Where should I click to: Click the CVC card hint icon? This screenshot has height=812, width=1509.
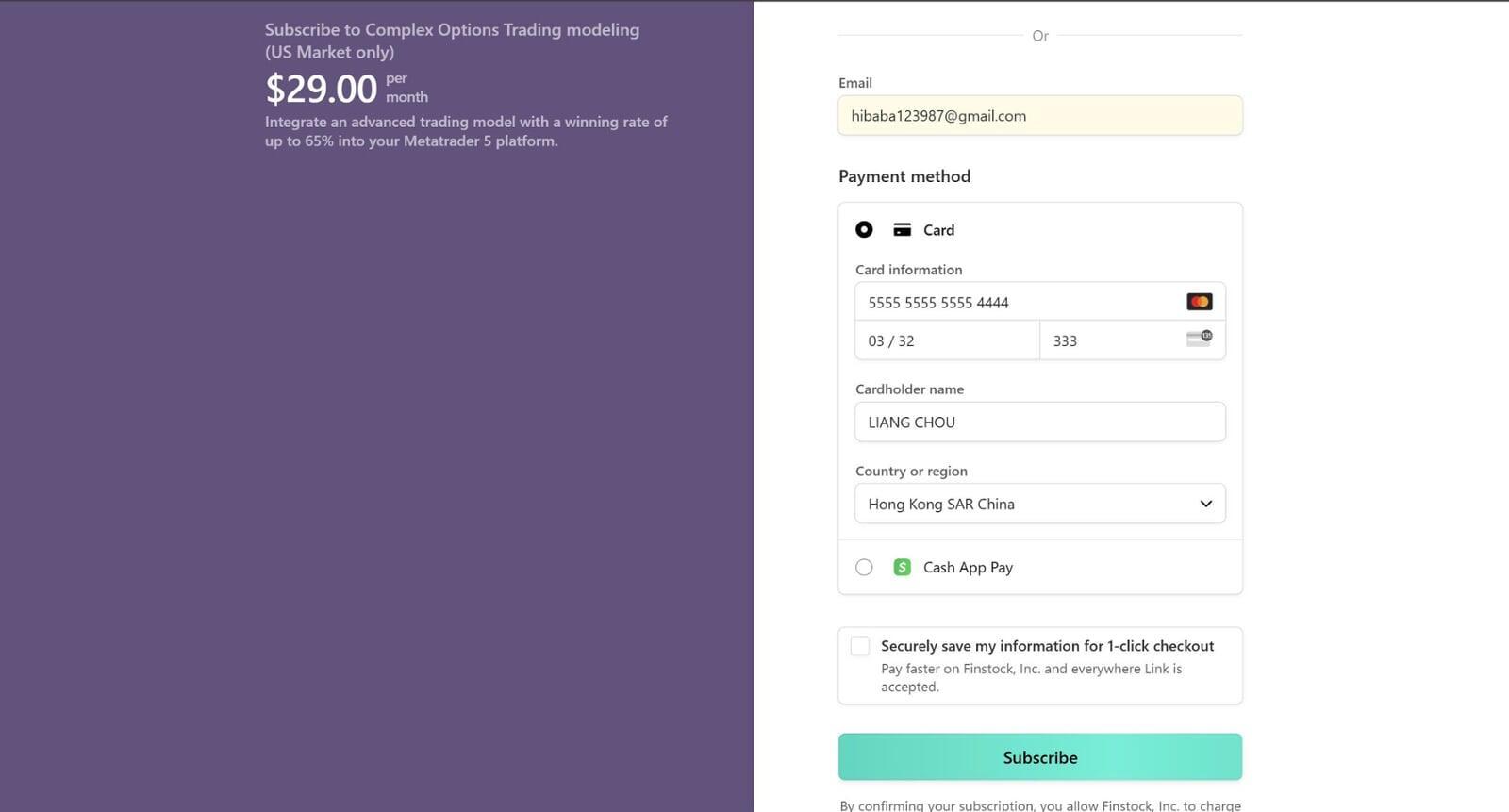1199,339
